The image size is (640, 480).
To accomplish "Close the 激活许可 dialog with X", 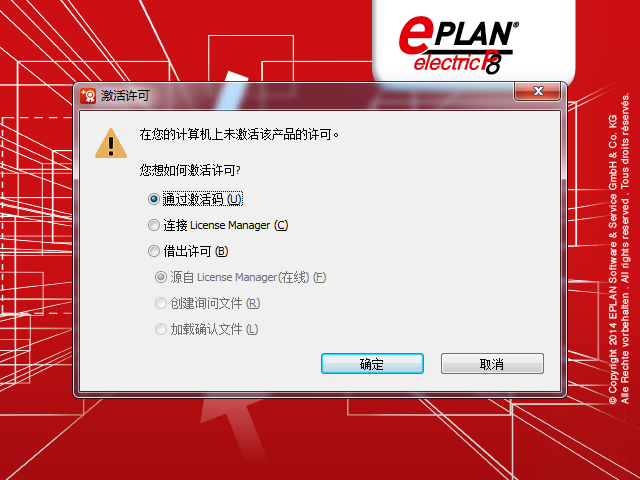I will click(x=538, y=91).
